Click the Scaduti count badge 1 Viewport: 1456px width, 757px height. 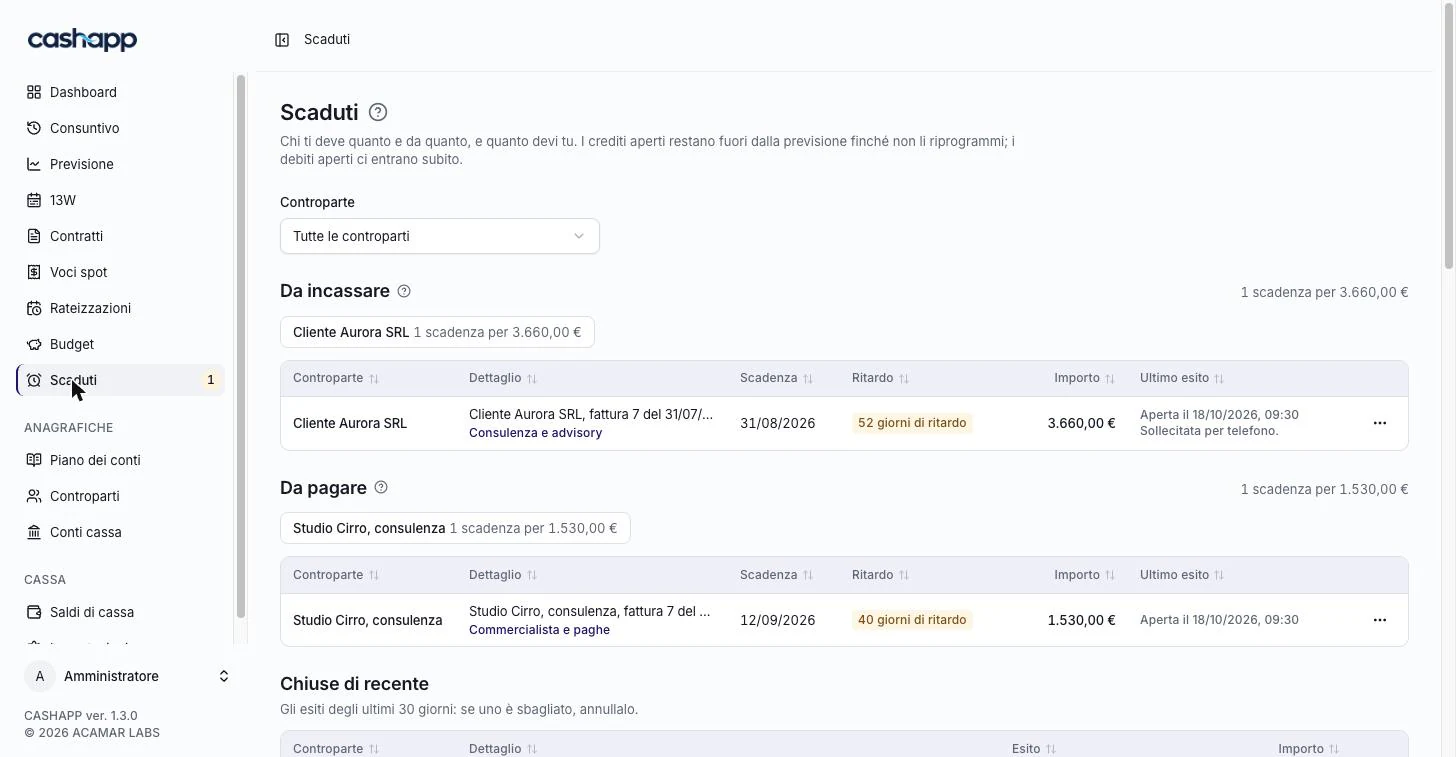210,380
